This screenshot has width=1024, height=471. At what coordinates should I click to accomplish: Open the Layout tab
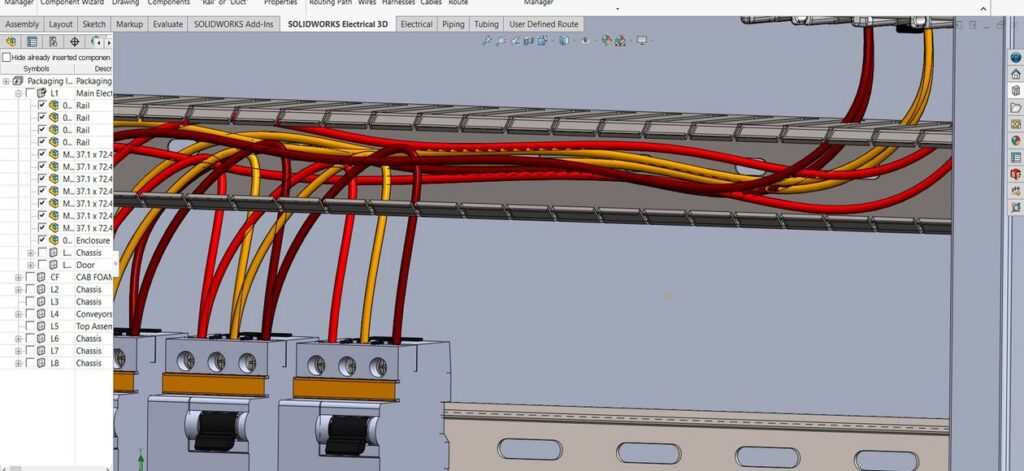[61, 24]
